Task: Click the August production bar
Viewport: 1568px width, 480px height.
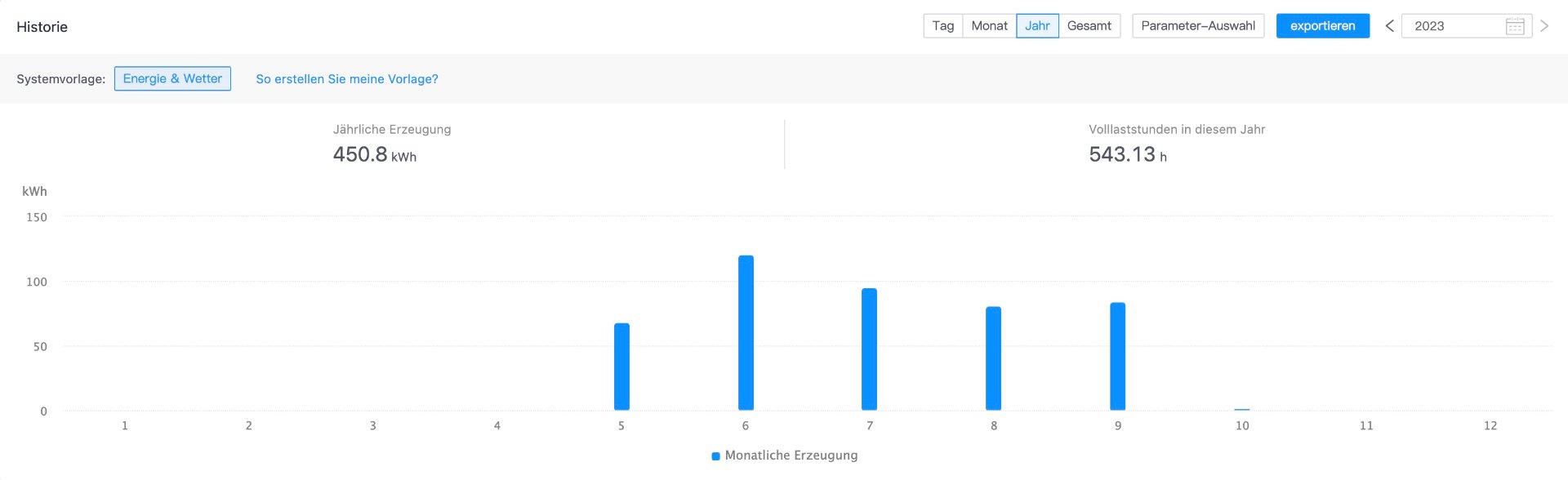Action: tap(994, 359)
